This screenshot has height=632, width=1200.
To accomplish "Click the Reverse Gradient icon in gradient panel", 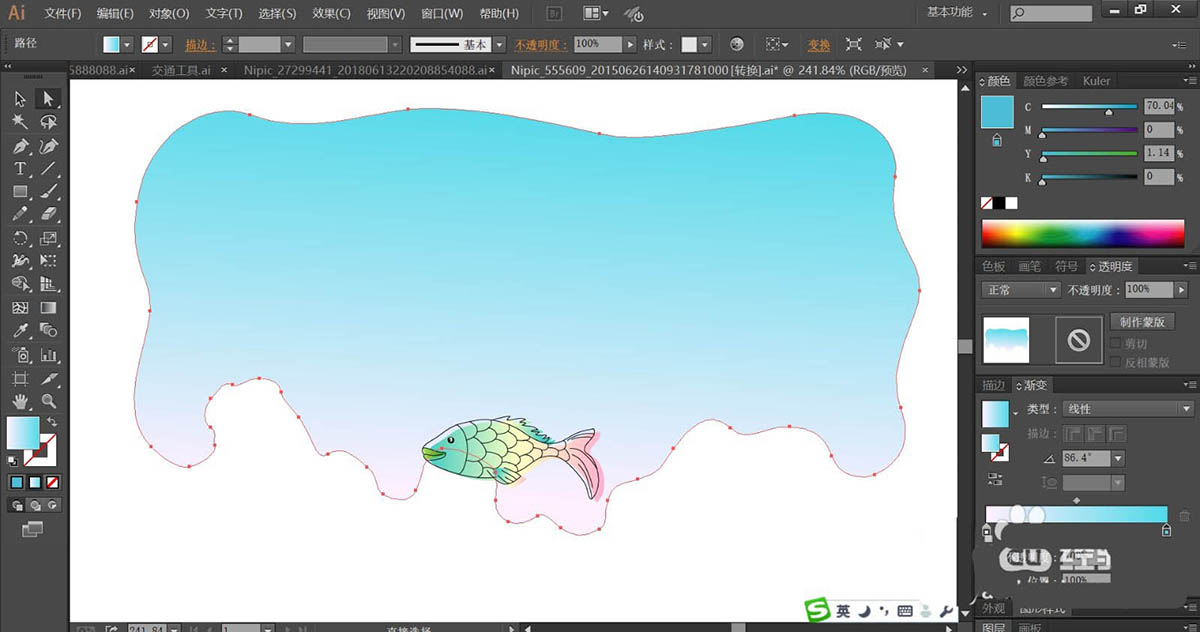I will [x=996, y=479].
